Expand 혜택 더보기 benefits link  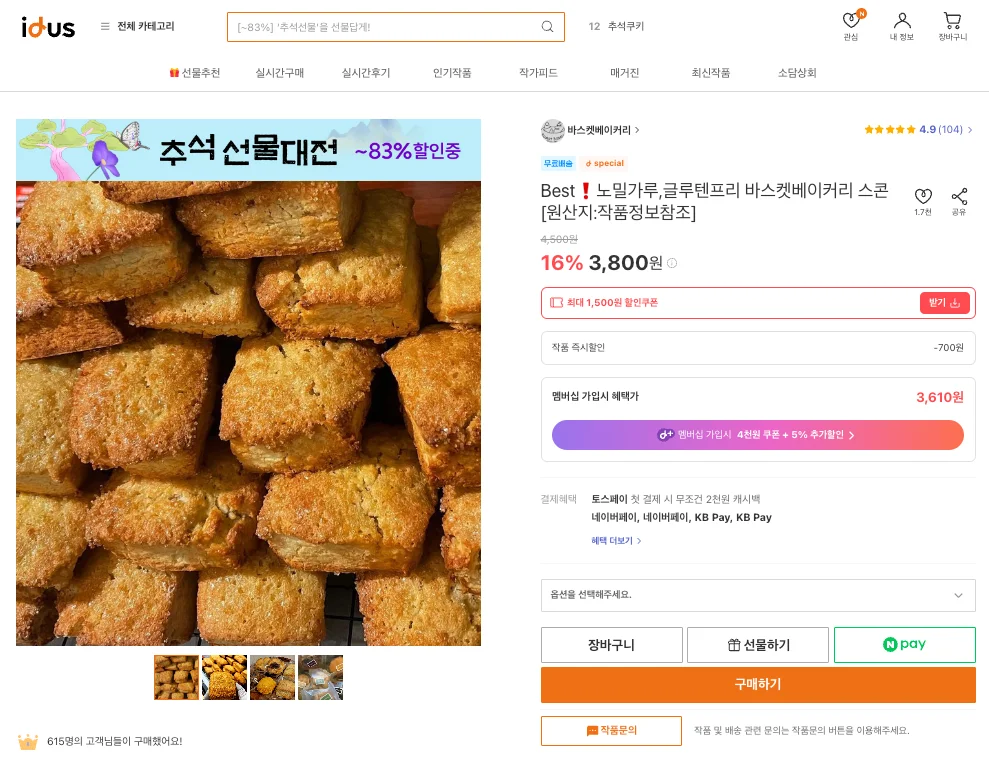[x=616, y=541]
